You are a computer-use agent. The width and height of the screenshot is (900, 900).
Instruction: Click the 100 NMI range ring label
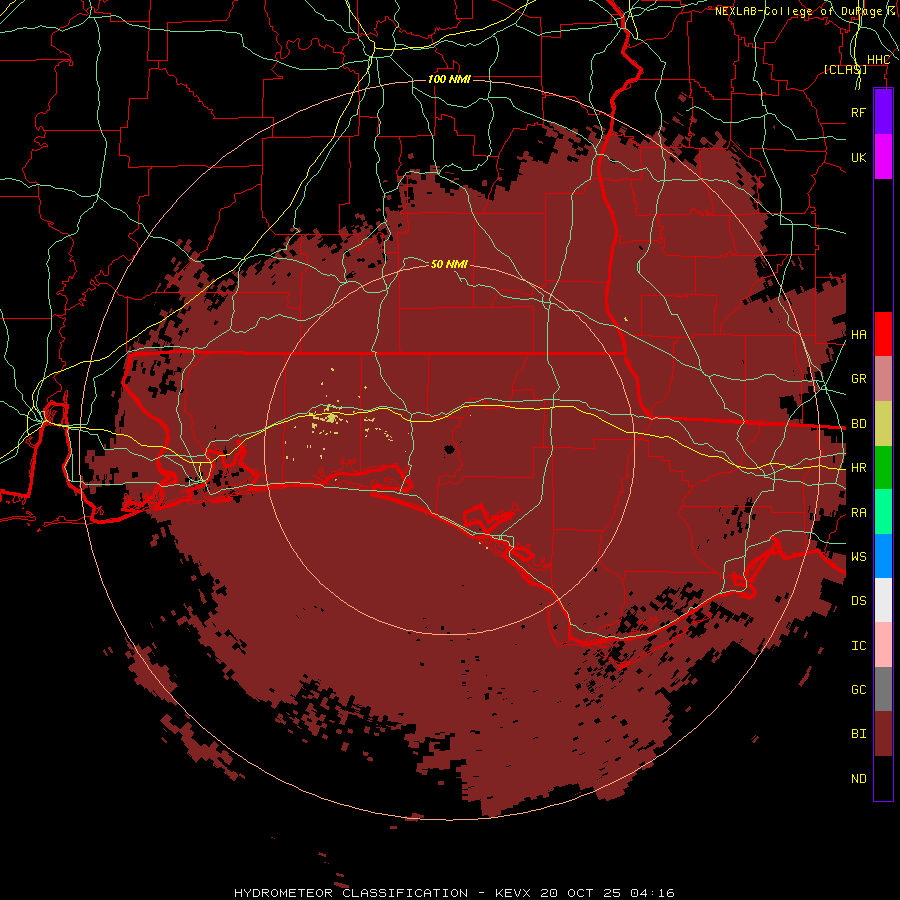449,79
